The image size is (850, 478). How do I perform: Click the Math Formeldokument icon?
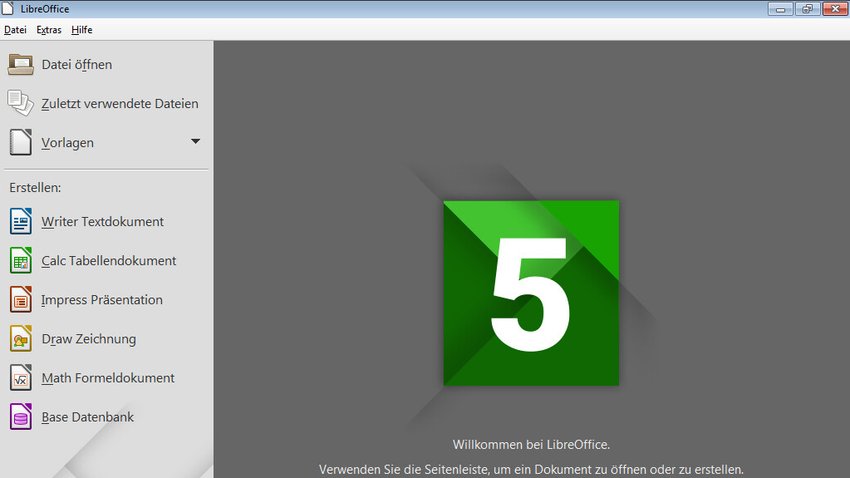pos(21,377)
